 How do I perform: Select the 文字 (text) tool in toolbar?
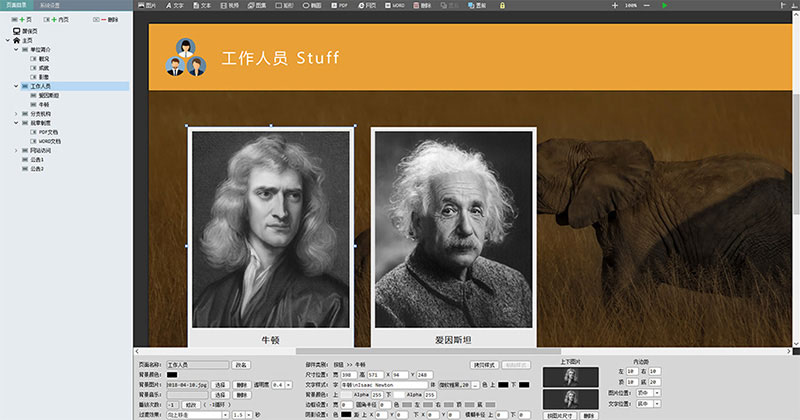tap(174, 5)
